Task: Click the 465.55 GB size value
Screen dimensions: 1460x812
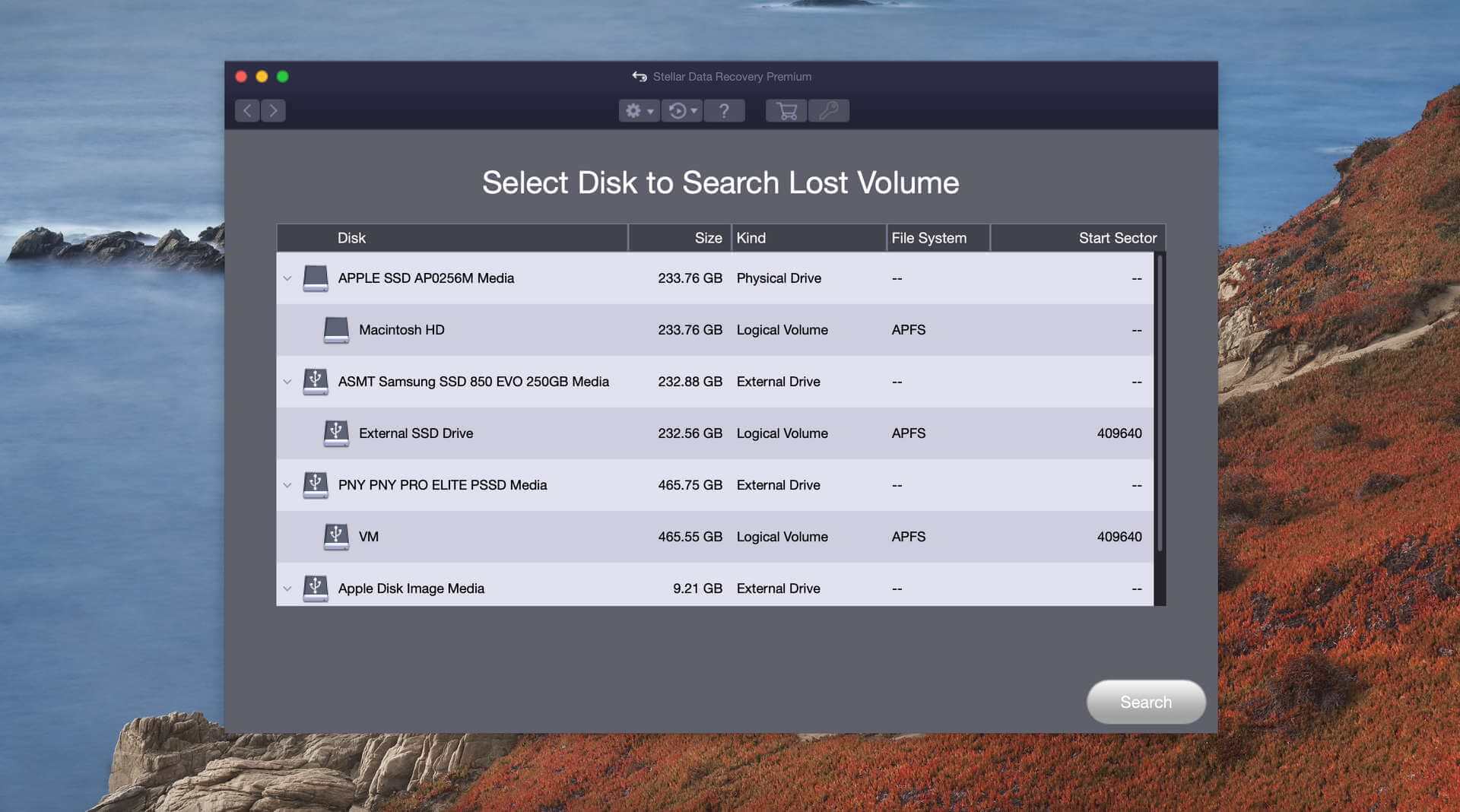Action: 690,537
